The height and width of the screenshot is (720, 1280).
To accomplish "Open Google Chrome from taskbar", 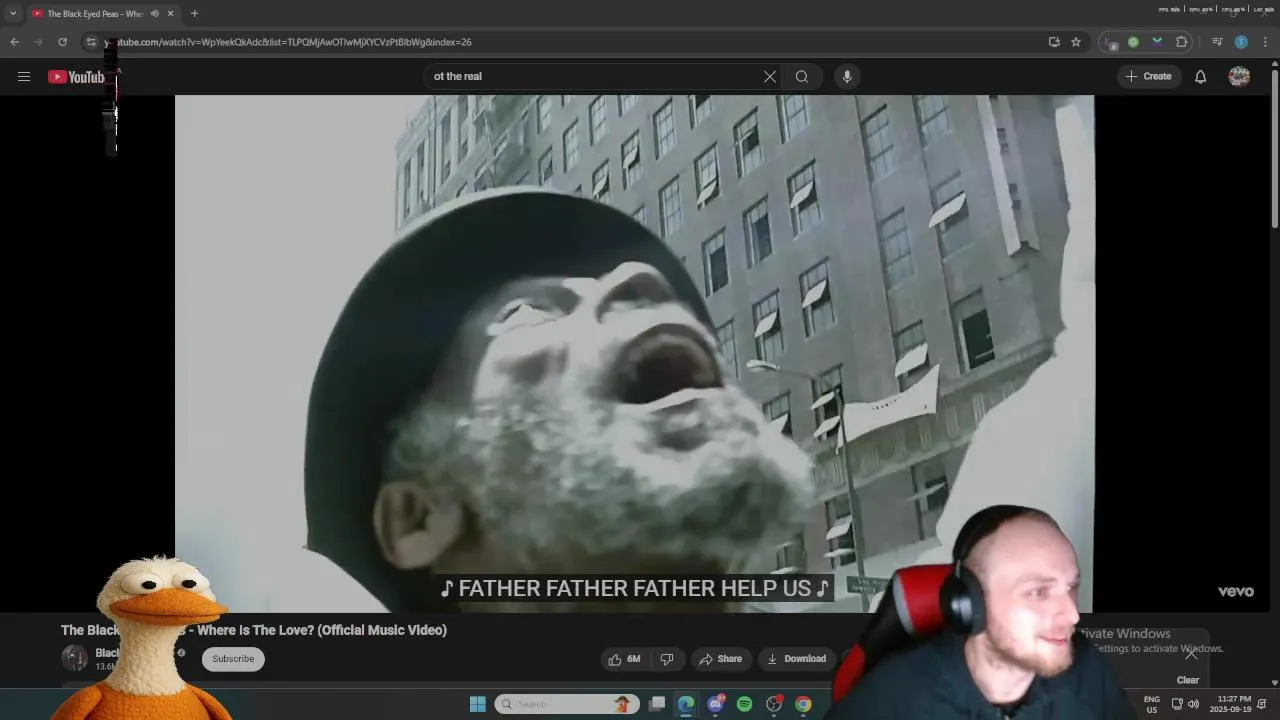I will pos(803,704).
